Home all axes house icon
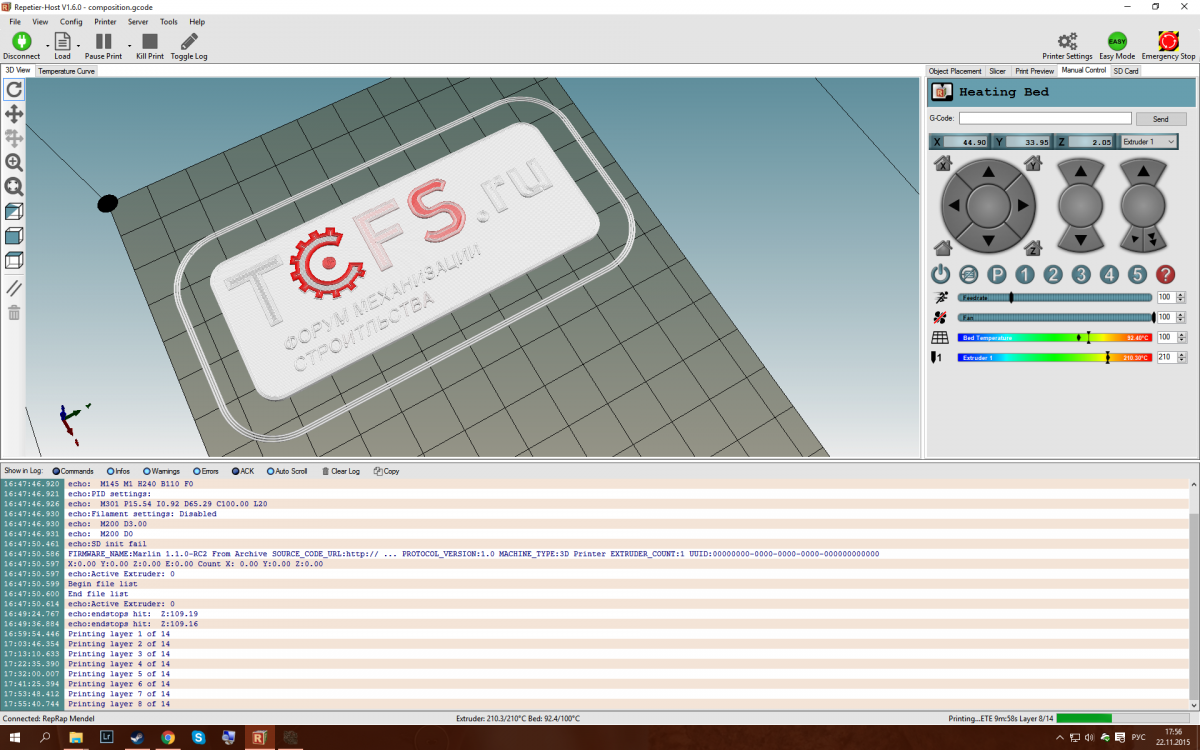This screenshot has height=750, width=1200. click(943, 247)
